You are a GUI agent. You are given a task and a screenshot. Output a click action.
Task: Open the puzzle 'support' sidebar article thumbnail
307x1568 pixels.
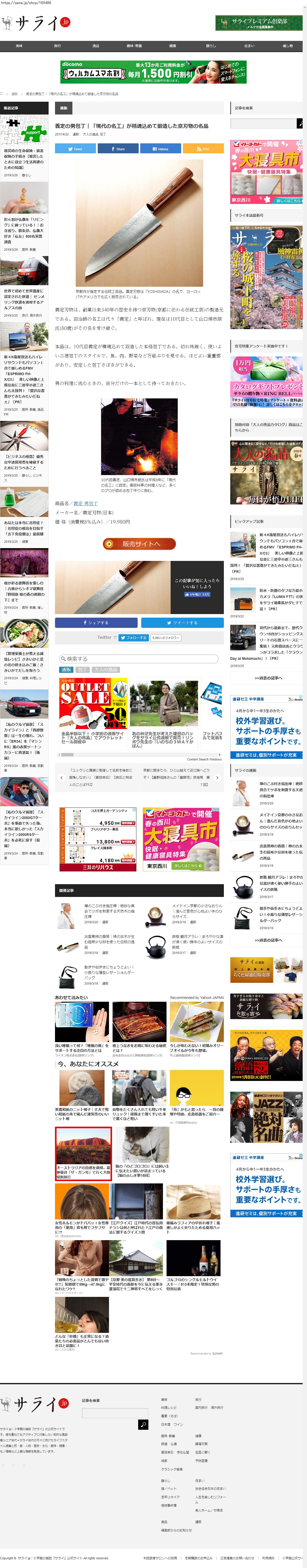coord(24,130)
